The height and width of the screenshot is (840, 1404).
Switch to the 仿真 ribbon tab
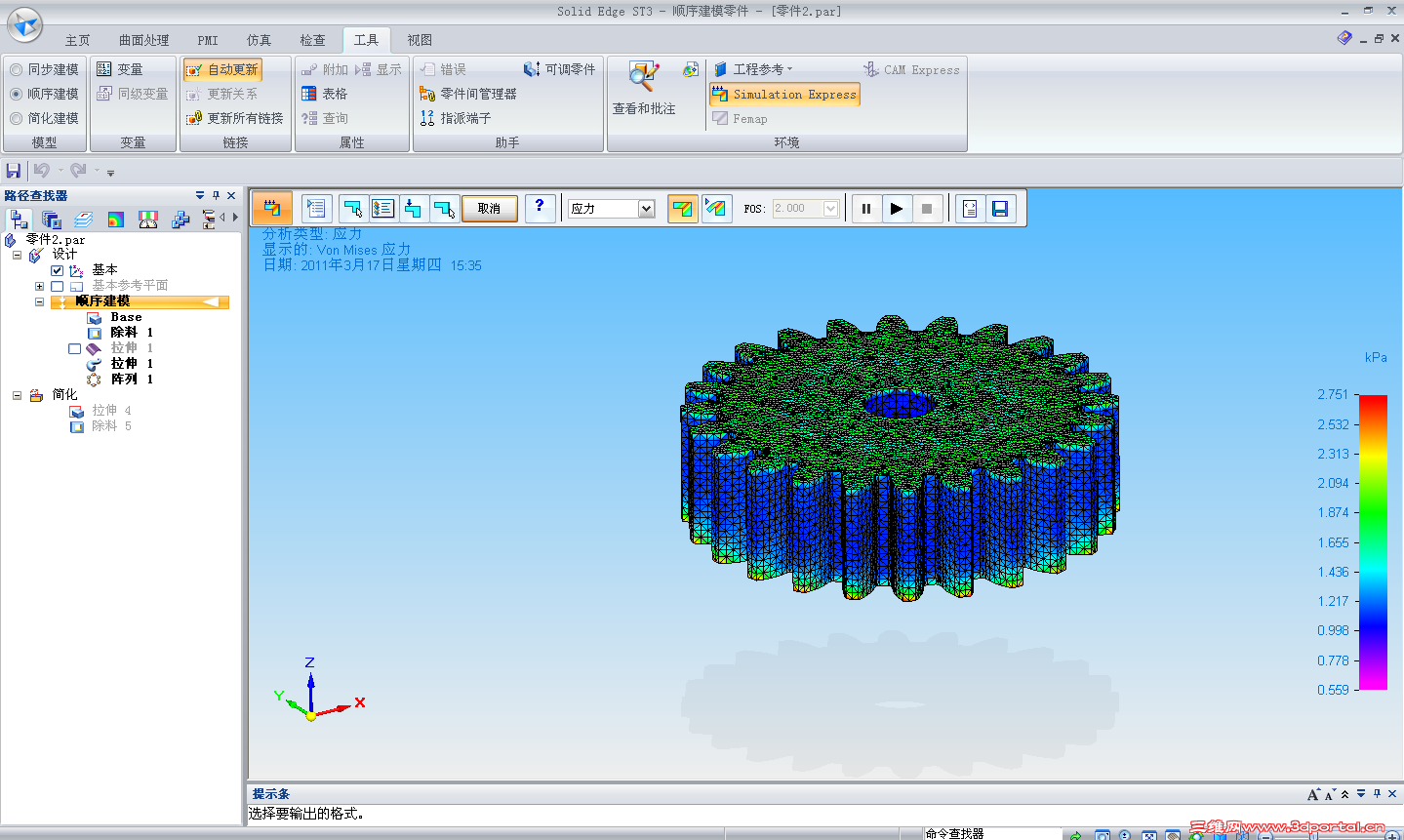coord(259,40)
